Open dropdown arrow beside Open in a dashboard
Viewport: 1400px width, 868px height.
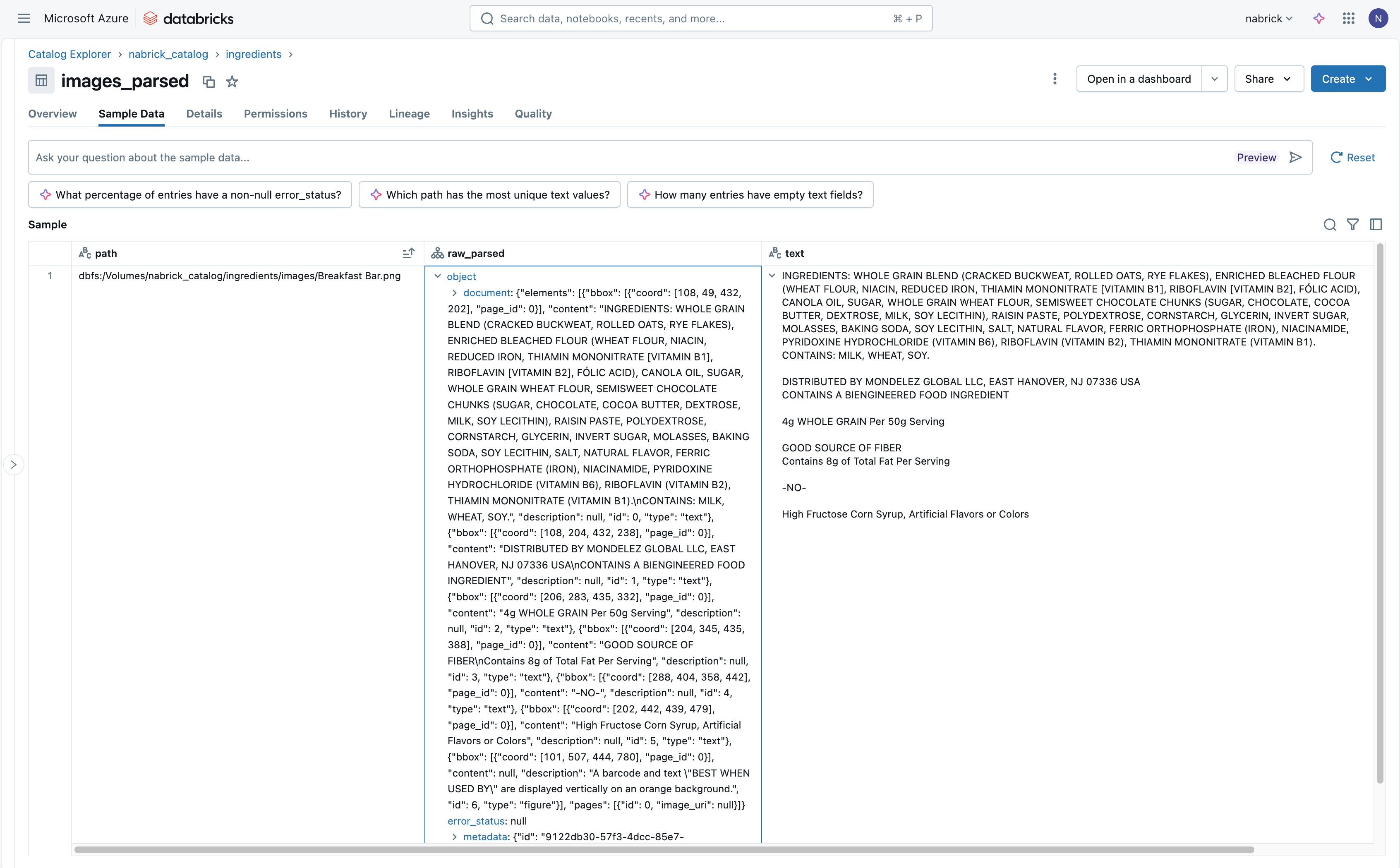(x=1215, y=79)
